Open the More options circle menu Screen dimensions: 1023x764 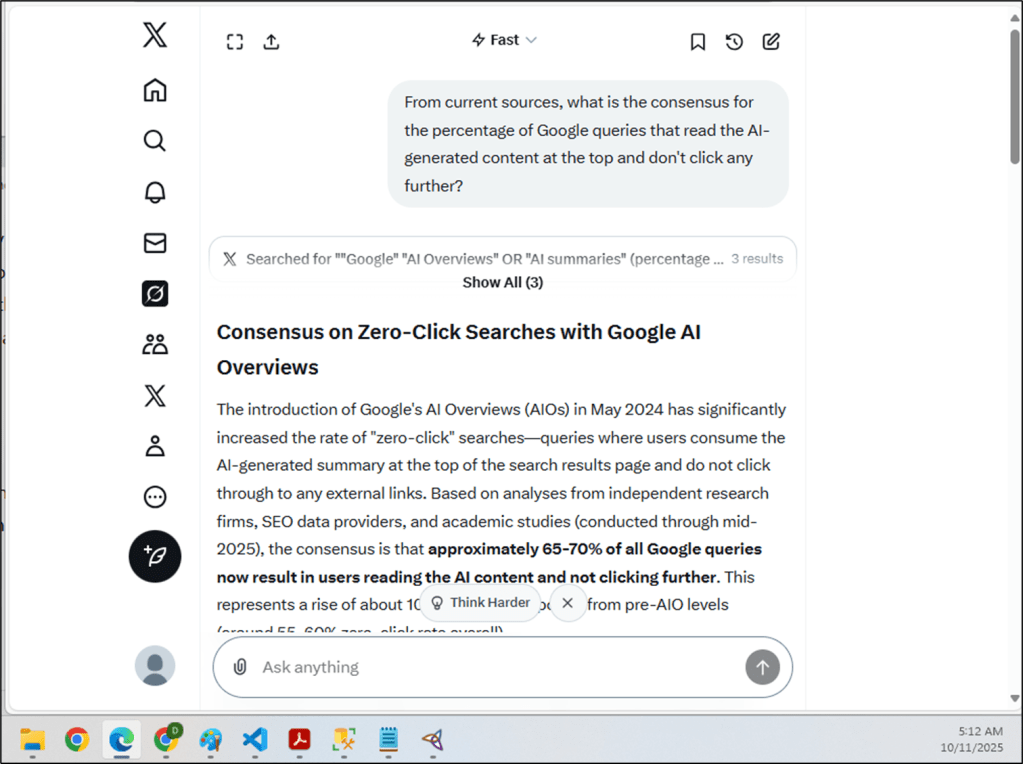155,497
